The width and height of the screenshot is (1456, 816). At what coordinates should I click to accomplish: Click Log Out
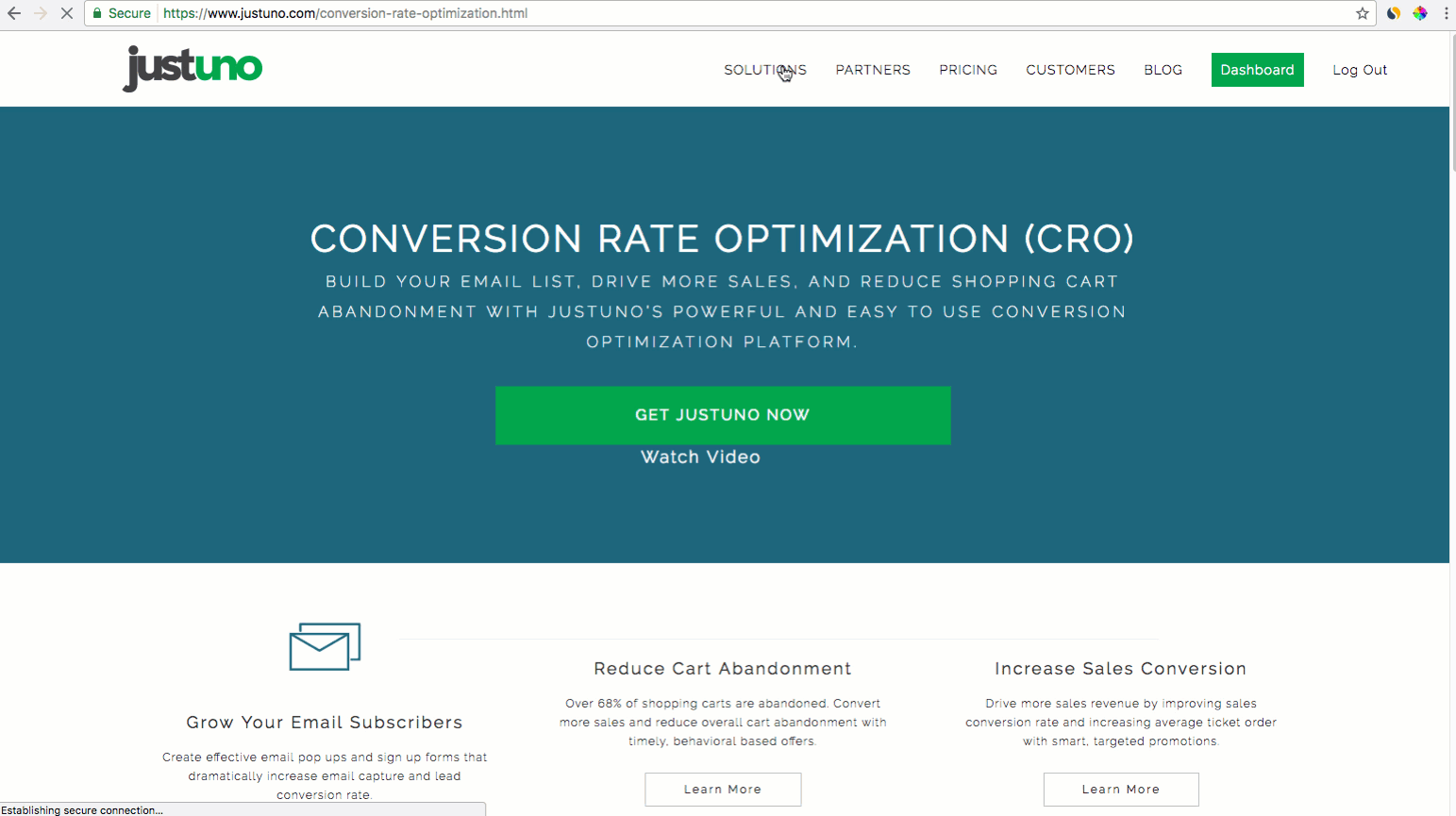pos(1359,70)
